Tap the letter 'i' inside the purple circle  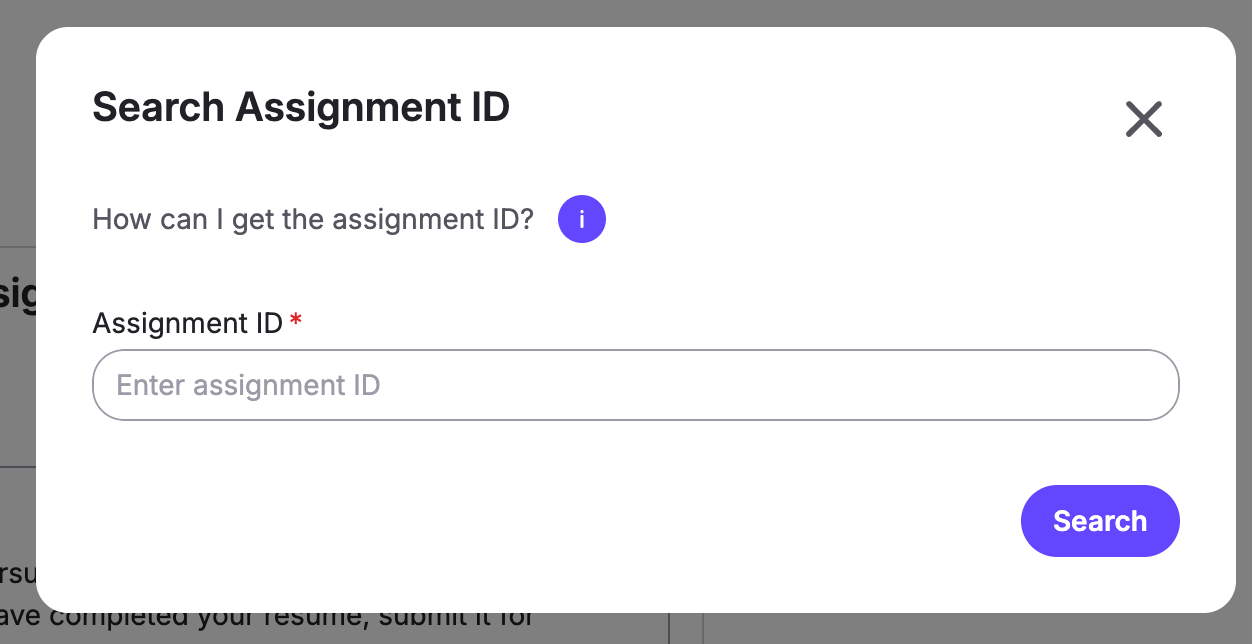tap(582, 219)
